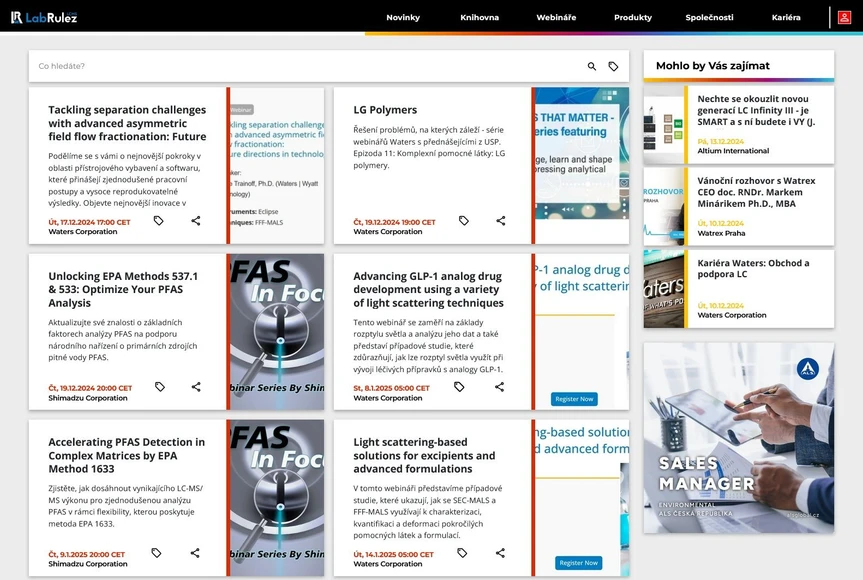
Task: Share the Tackling separation challenges webinar
Action: 196,221
